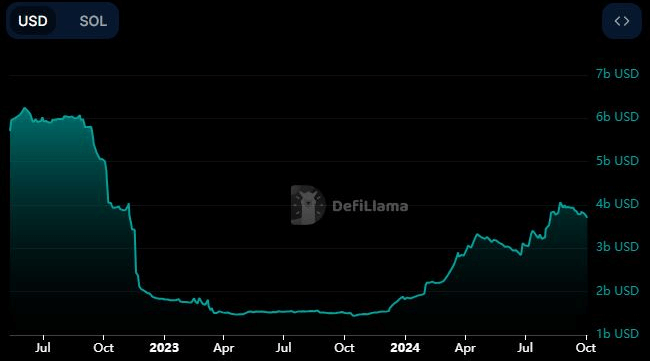Open the embed code icon button
This screenshot has width=650, height=361.
click(622, 21)
